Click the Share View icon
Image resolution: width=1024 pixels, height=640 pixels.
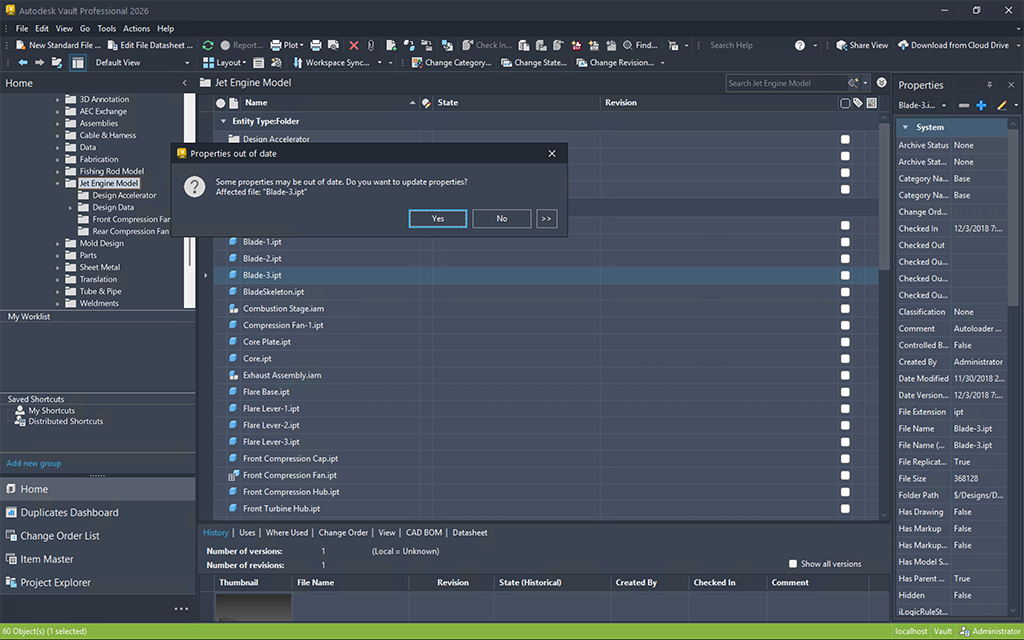pyautogui.click(x=842, y=45)
